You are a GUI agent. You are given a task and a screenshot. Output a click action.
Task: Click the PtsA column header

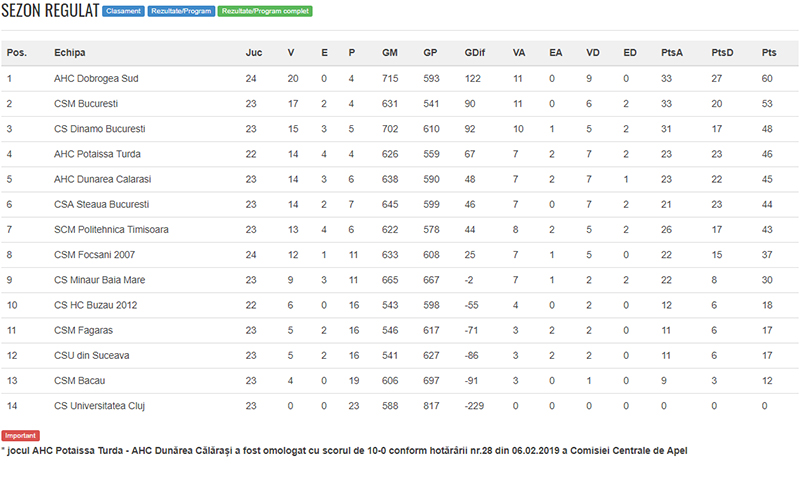point(672,51)
